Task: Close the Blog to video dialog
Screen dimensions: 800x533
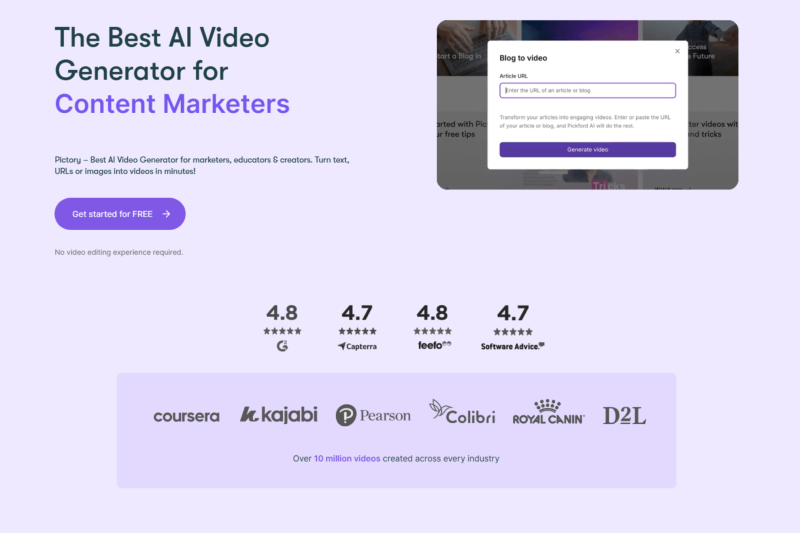Action: point(677,51)
